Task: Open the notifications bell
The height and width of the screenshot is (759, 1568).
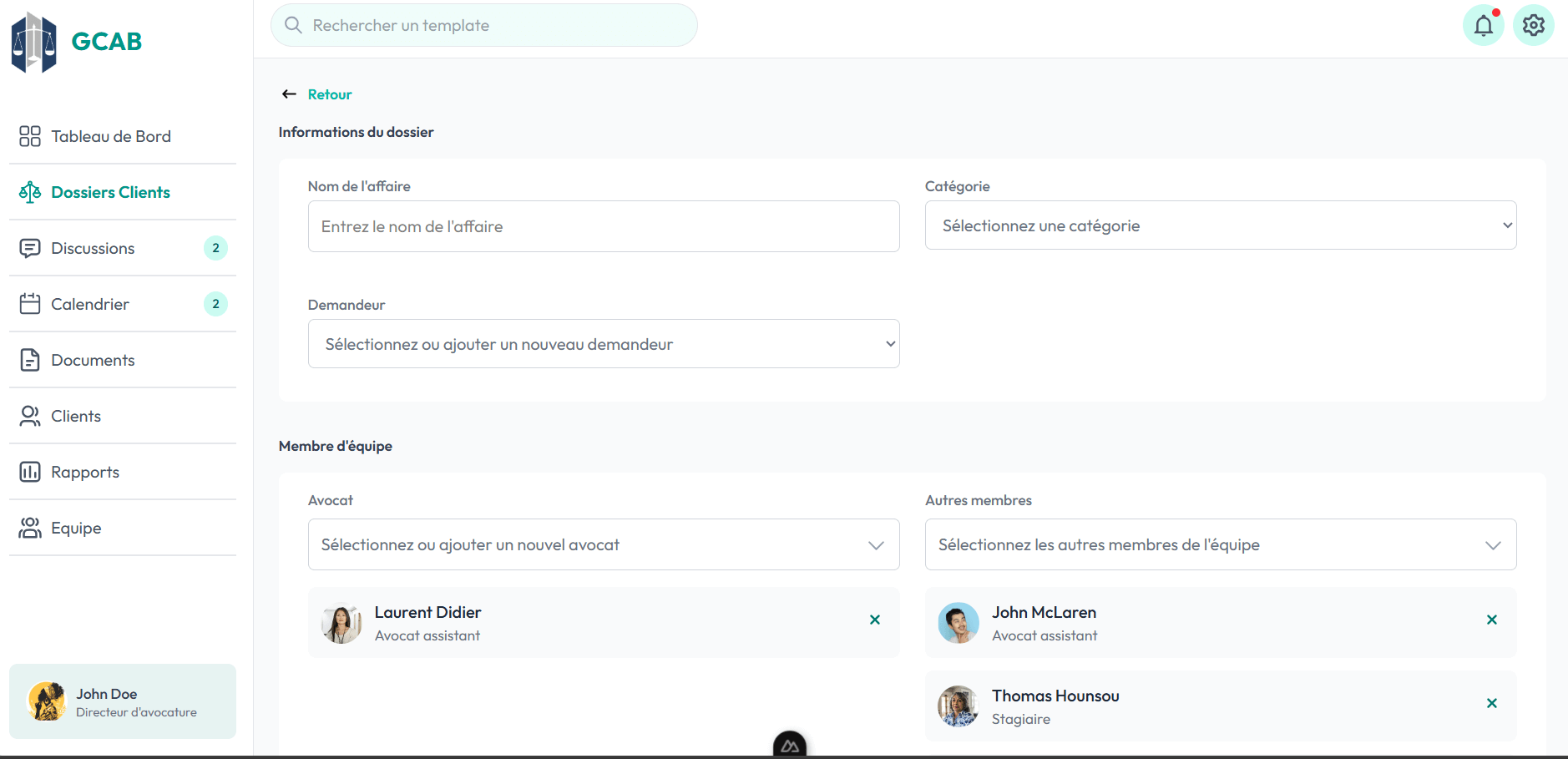Action: pyautogui.click(x=1484, y=25)
